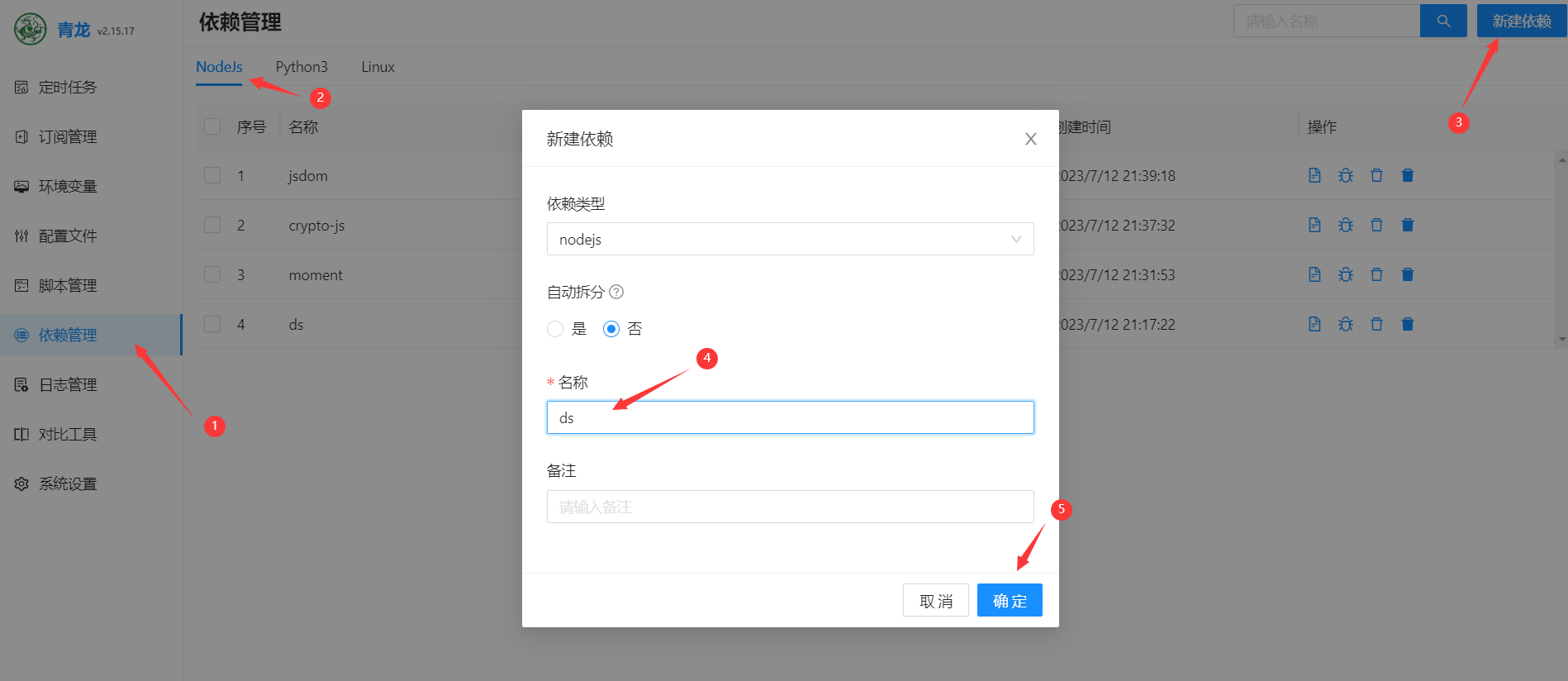
Task: Click the 备注 remark input field
Action: [x=790, y=507]
